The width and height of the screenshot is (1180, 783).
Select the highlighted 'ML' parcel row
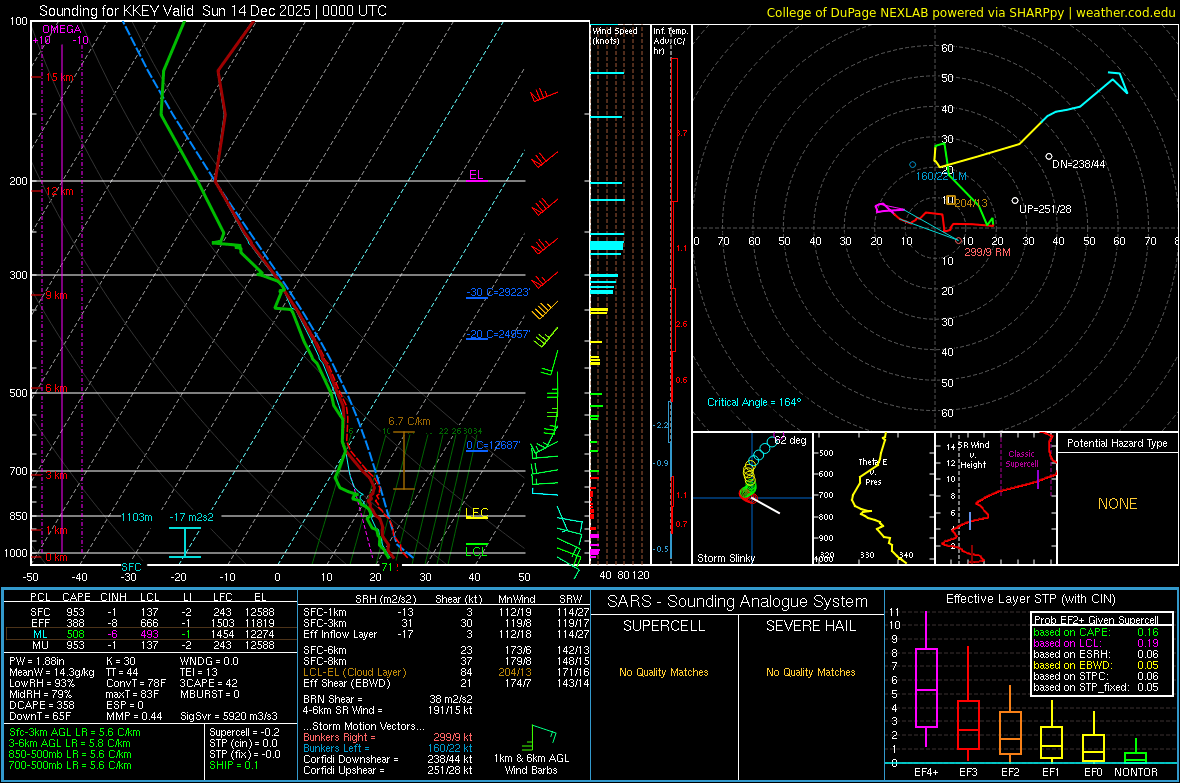[151, 634]
